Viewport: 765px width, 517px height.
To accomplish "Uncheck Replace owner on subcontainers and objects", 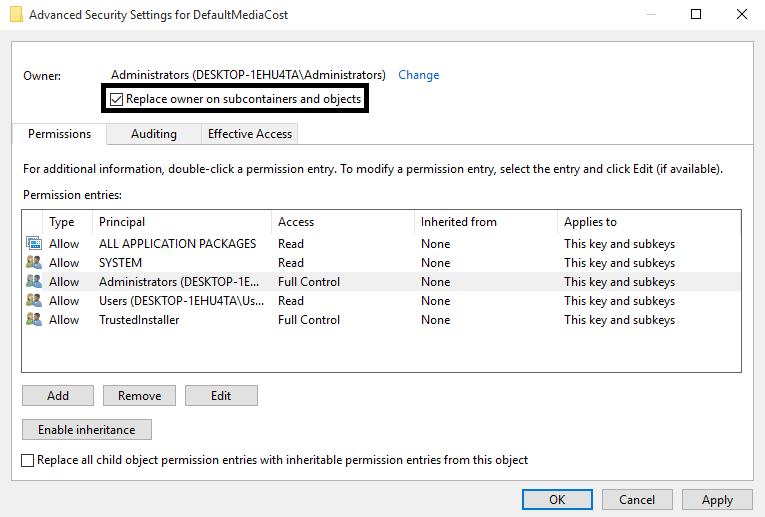I will click(x=117, y=100).
